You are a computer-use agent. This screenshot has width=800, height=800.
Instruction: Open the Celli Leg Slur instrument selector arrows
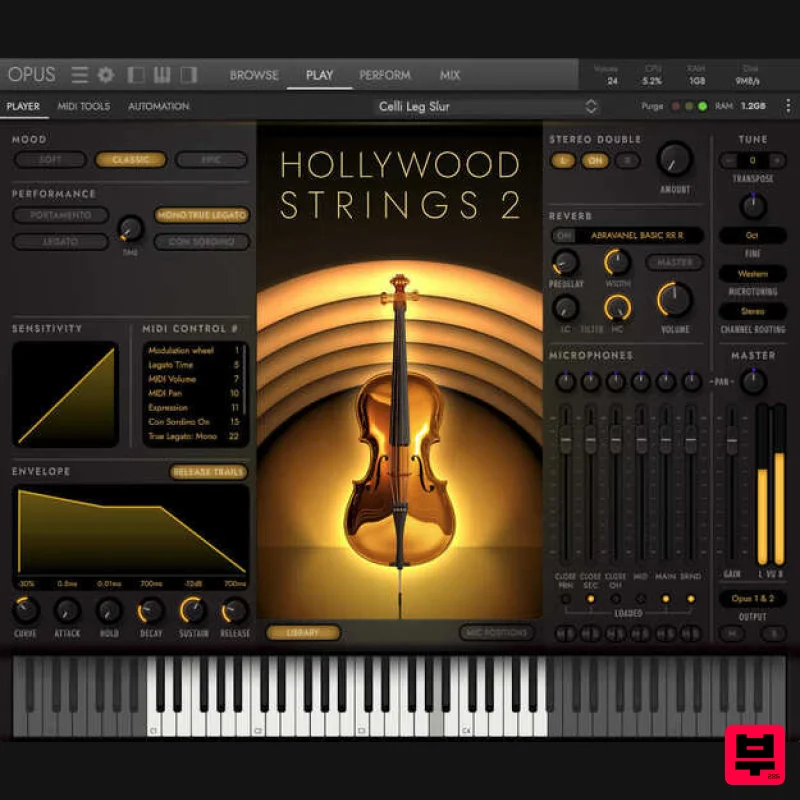(591, 107)
